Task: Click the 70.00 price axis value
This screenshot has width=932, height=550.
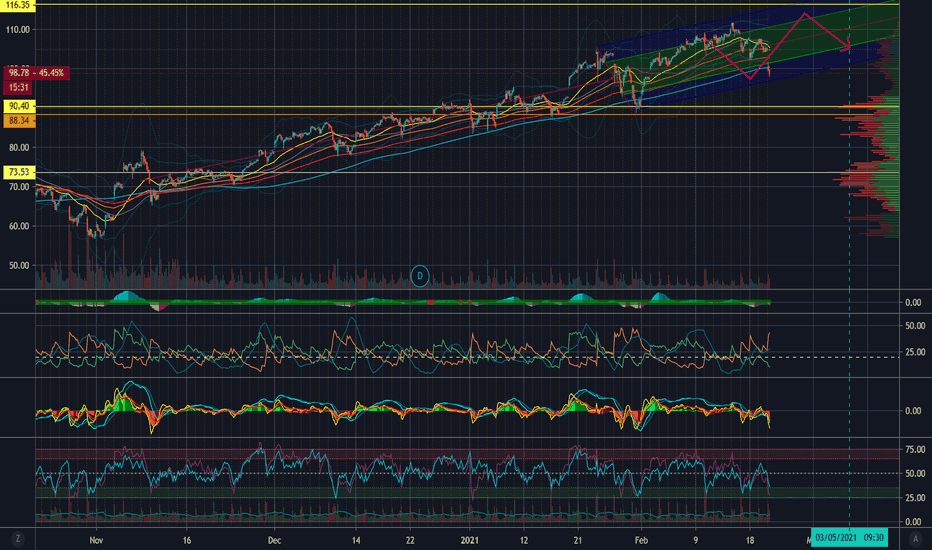Action: click(20, 187)
